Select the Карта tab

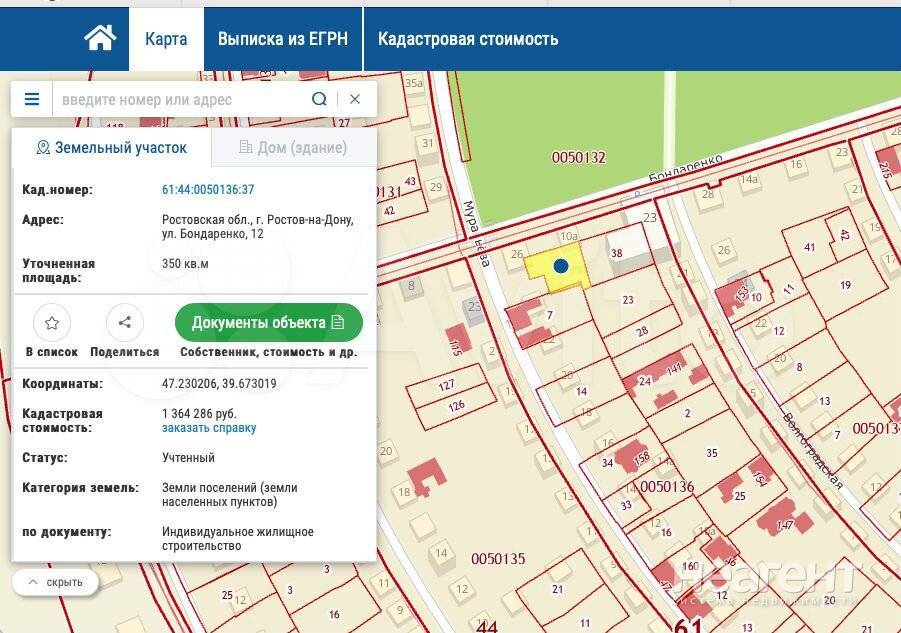[166, 39]
